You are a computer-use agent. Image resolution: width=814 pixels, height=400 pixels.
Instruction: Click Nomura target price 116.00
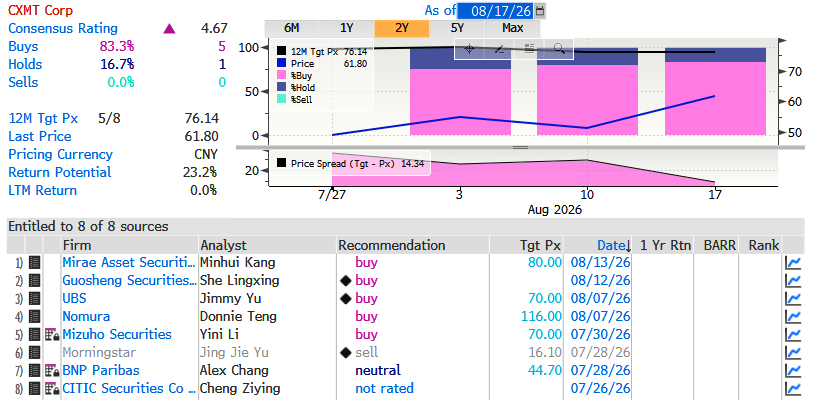click(x=541, y=316)
